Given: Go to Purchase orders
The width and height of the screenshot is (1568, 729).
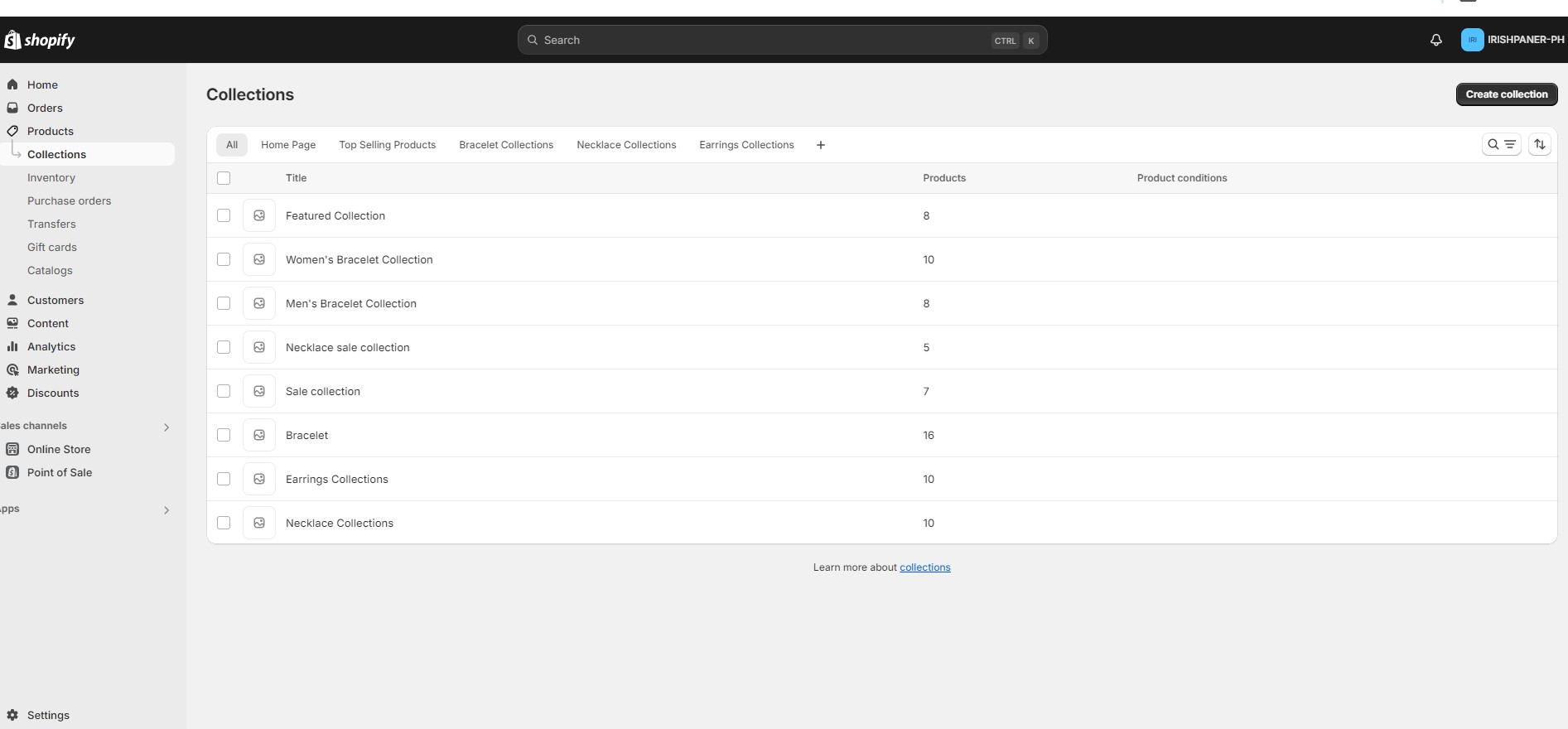Looking at the screenshot, I should click(69, 200).
